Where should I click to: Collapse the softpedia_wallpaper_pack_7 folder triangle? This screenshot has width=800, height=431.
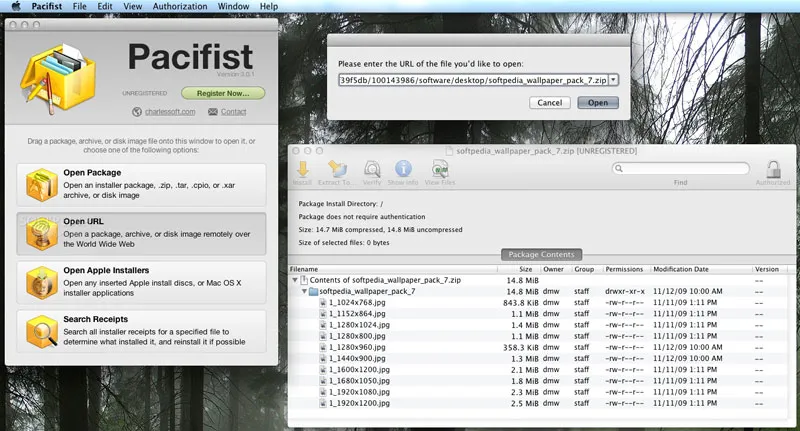tap(304, 291)
